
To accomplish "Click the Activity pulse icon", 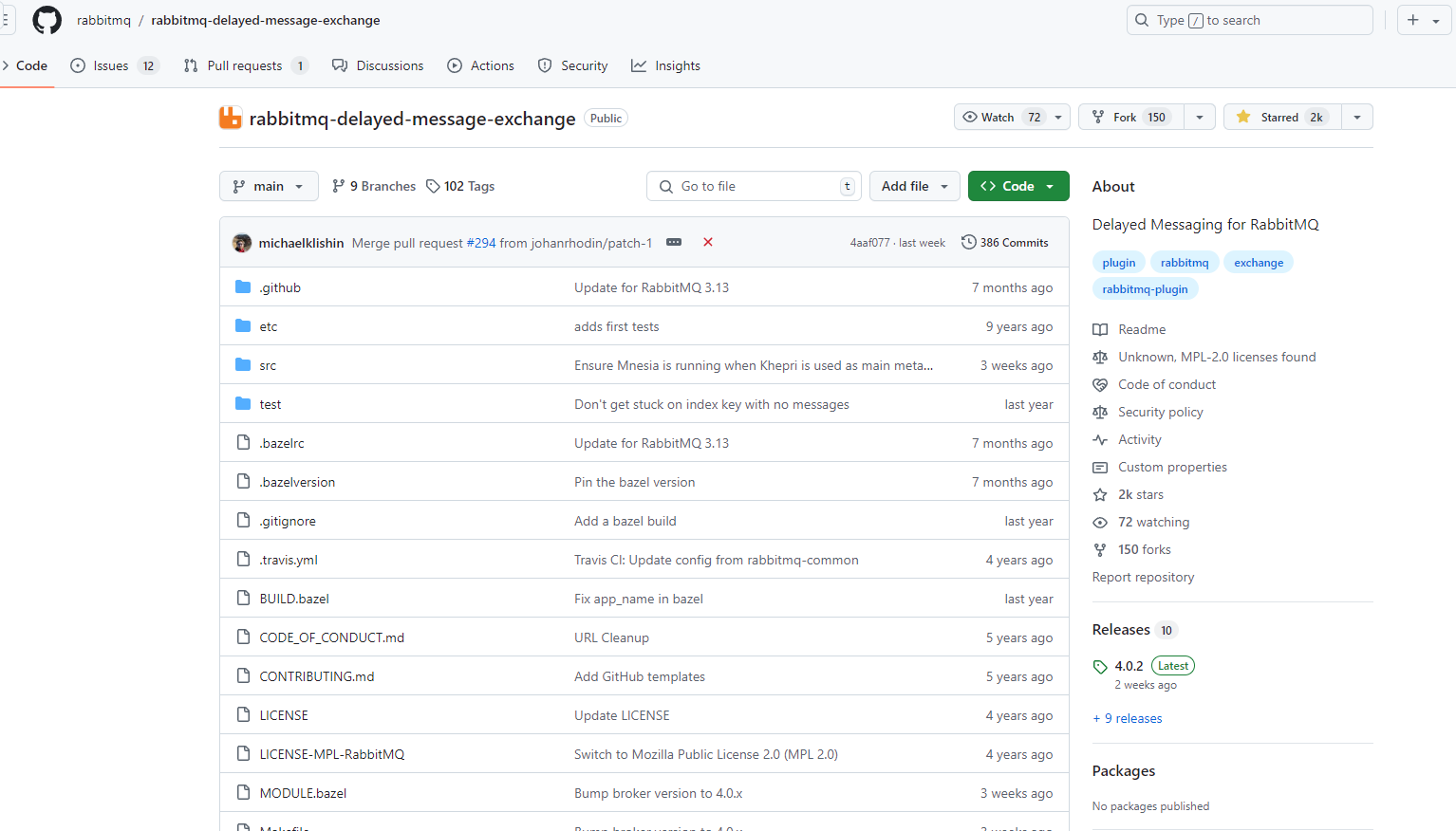I will pyautogui.click(x=1100, y=439).
